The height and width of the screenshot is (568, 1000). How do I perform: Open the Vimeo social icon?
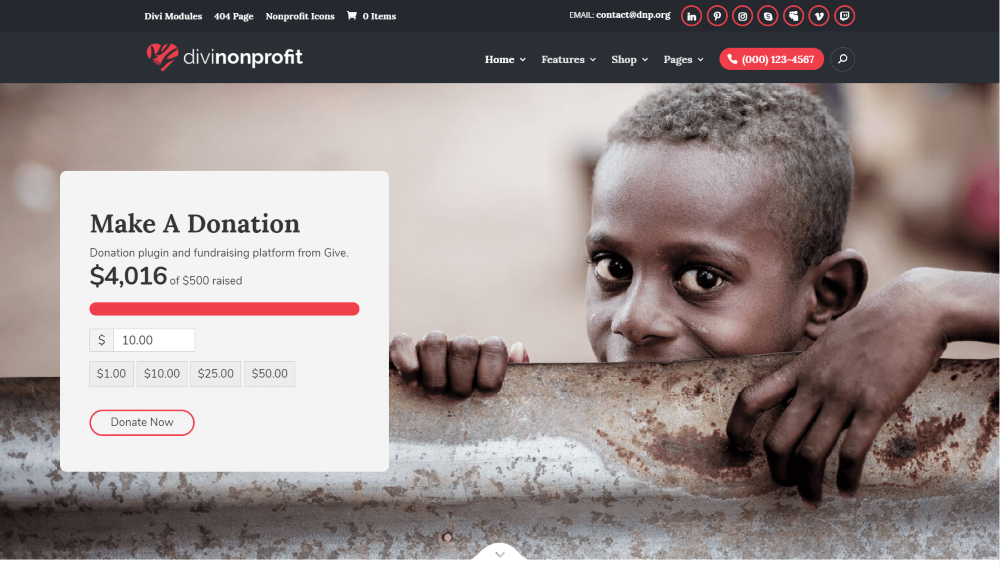(819, 16)
